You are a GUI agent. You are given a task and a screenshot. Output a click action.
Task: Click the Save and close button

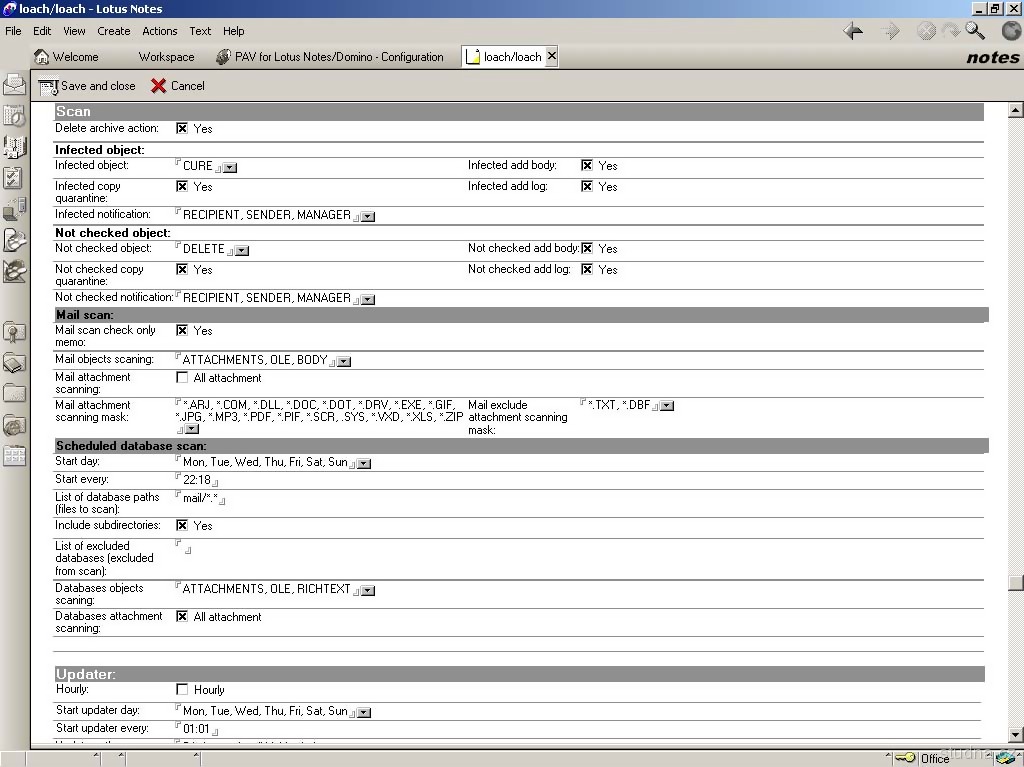coord(87,86)
